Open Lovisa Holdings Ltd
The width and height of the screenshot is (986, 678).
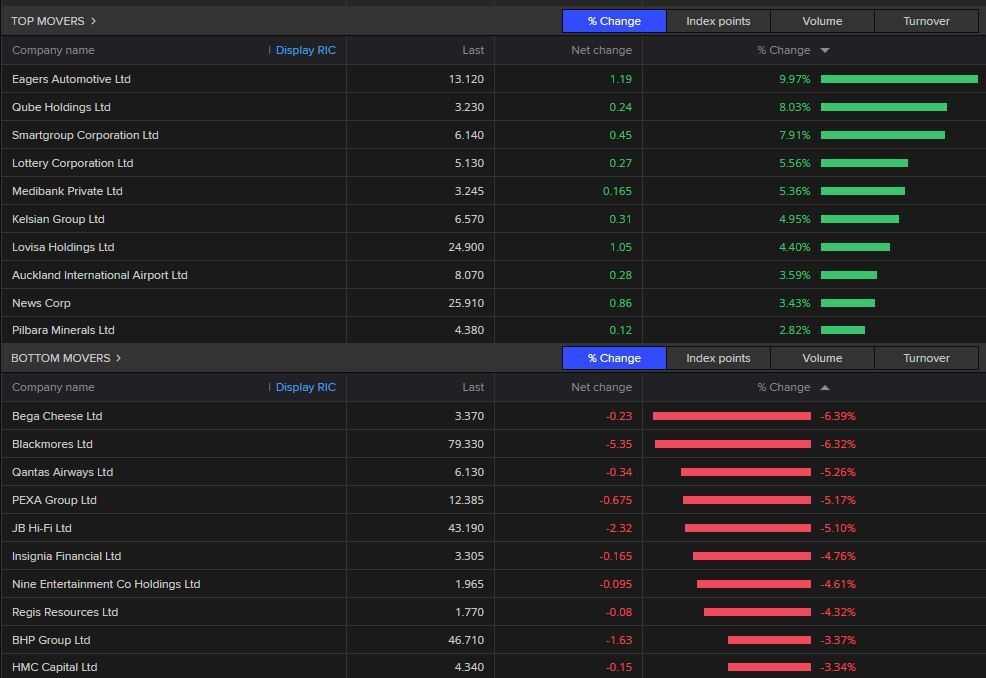63,247
